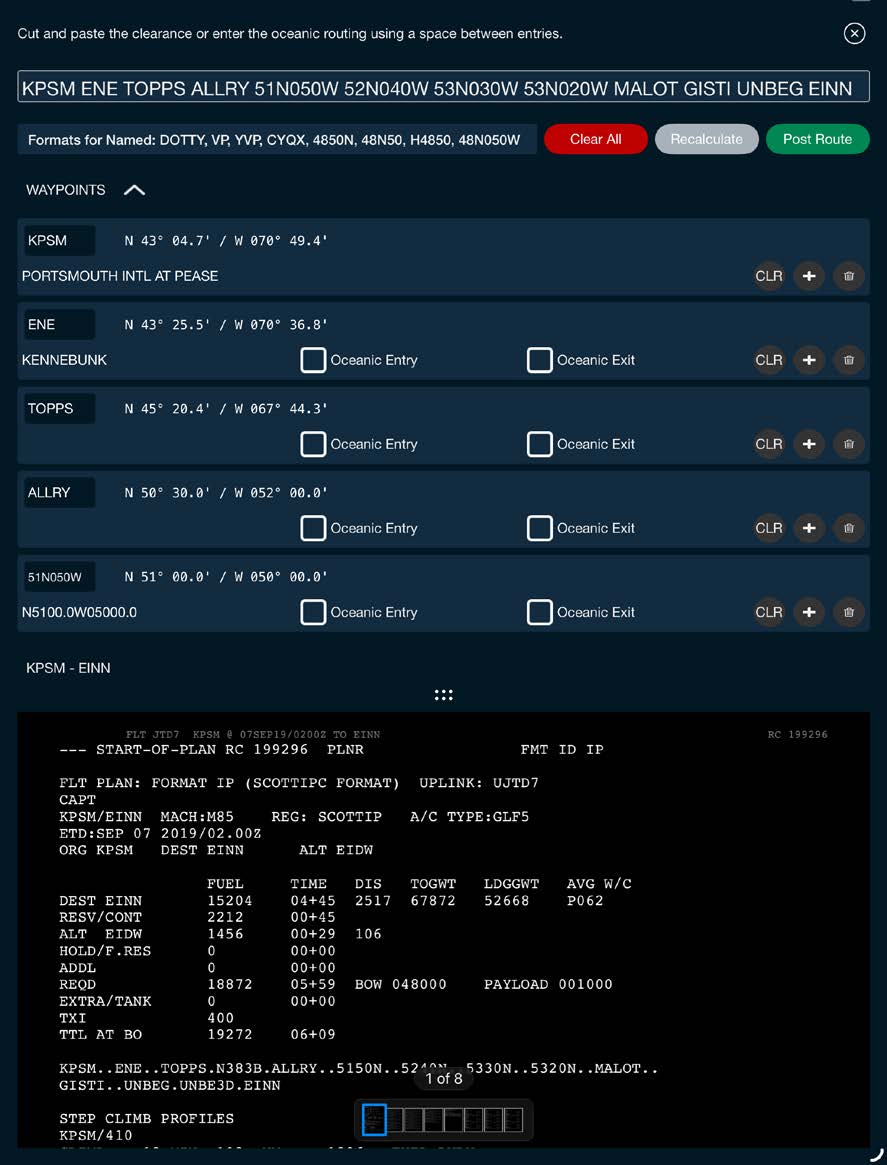Click CLR on the ALLRY waypoint row
The width and height of the screenshot is (887, 1165).
tap(768, 528)
